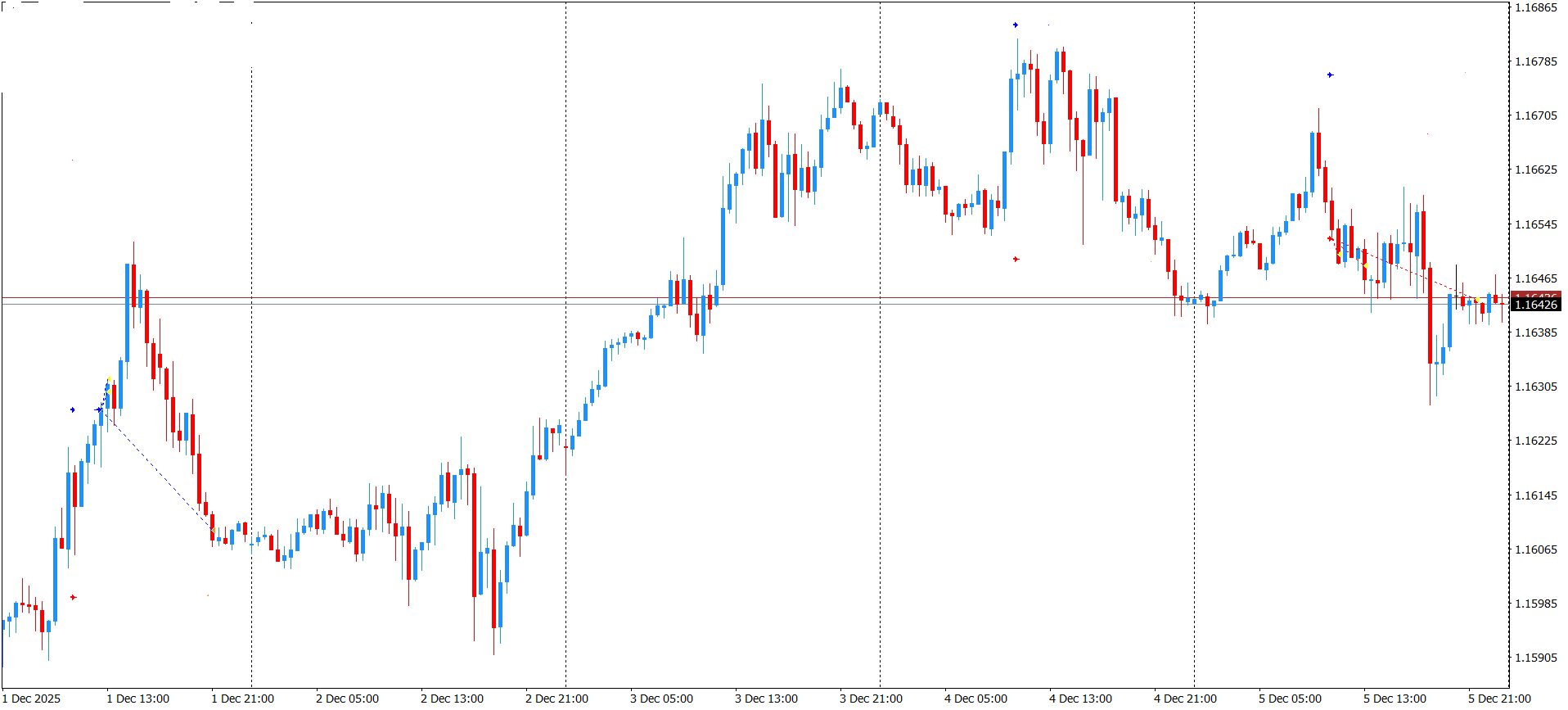Click the 1 Dec 2025 date label

click(33, 699)
